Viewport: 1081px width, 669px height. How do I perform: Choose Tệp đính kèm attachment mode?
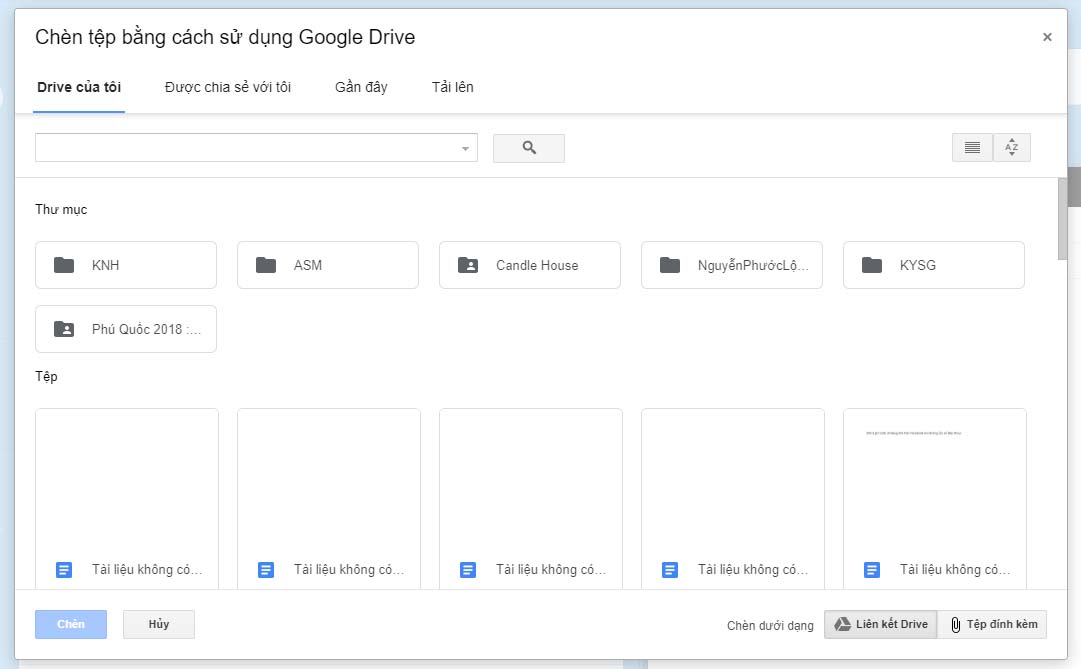click(992, 624)
